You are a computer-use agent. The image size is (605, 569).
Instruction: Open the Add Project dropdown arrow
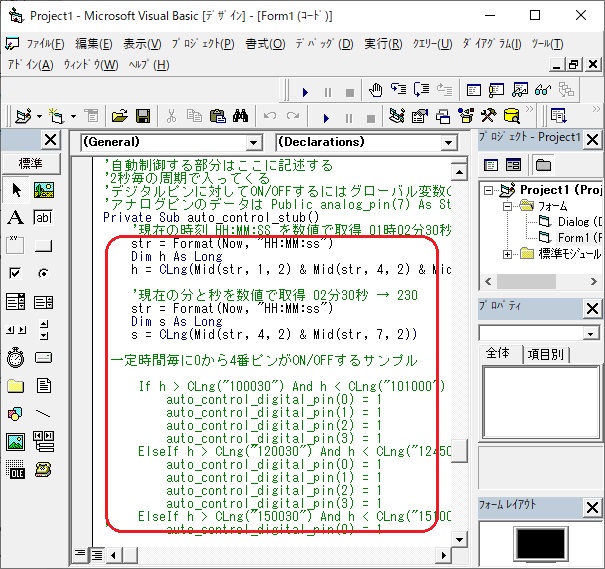(x=39, y=116)
